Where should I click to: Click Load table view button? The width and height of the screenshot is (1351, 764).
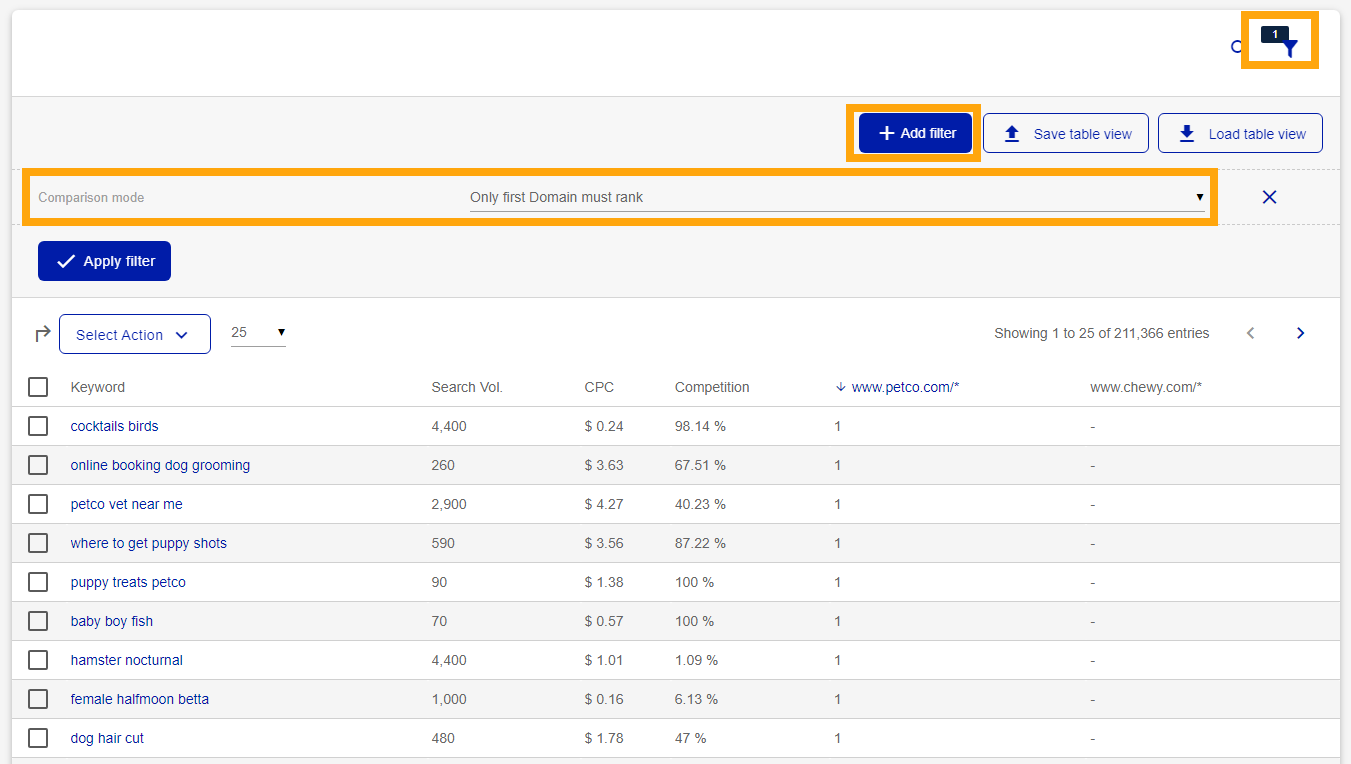[x=1240, y=133]
